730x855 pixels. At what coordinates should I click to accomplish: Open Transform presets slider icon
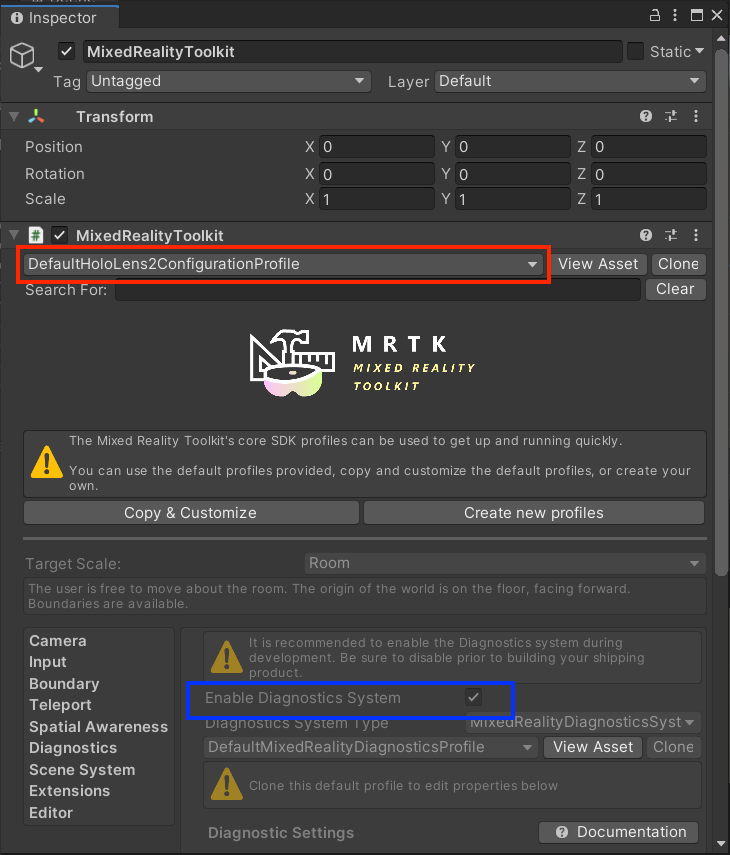tap(671, 117)
